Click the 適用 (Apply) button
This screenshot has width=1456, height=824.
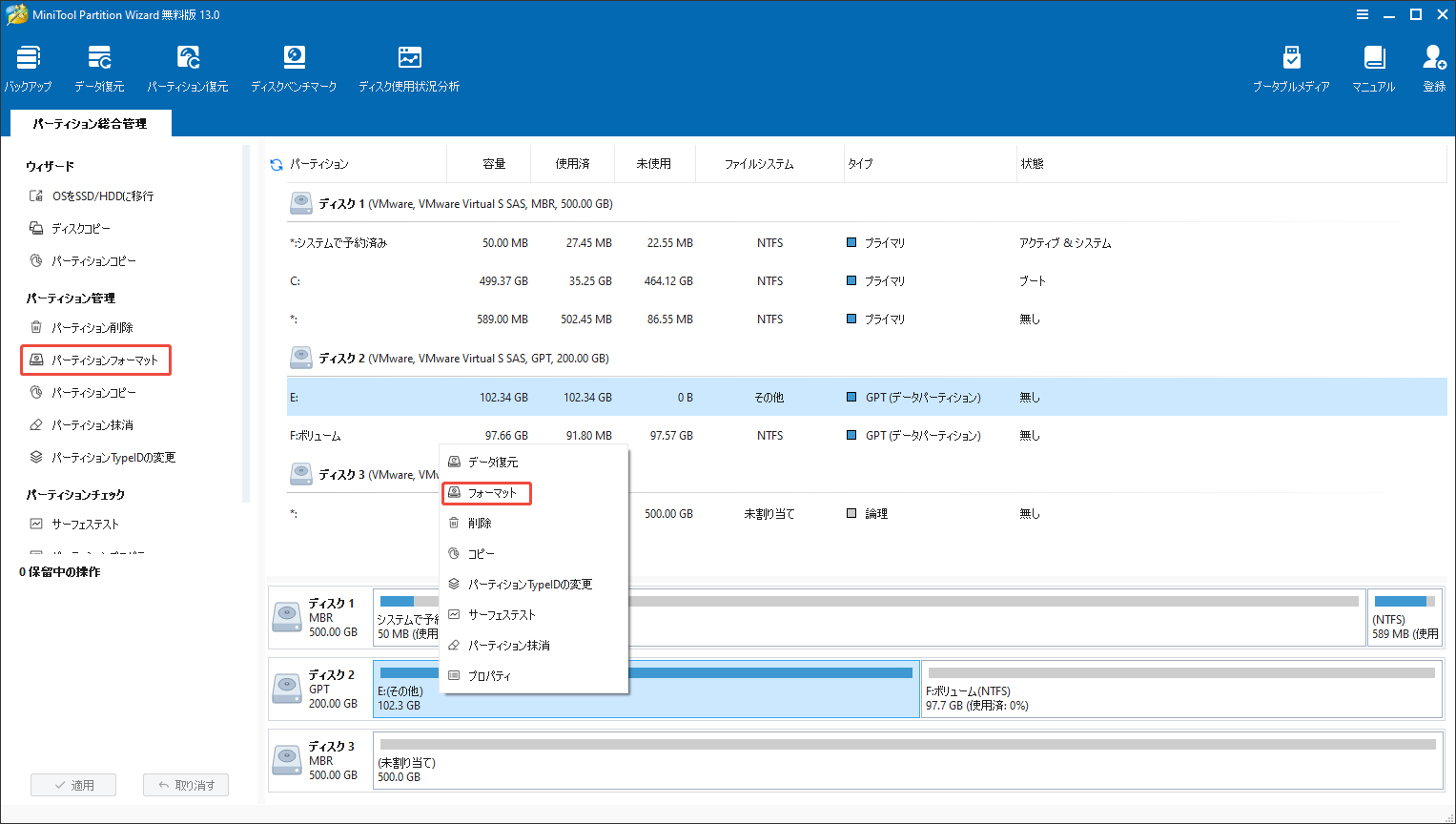[x=73, y=784]
